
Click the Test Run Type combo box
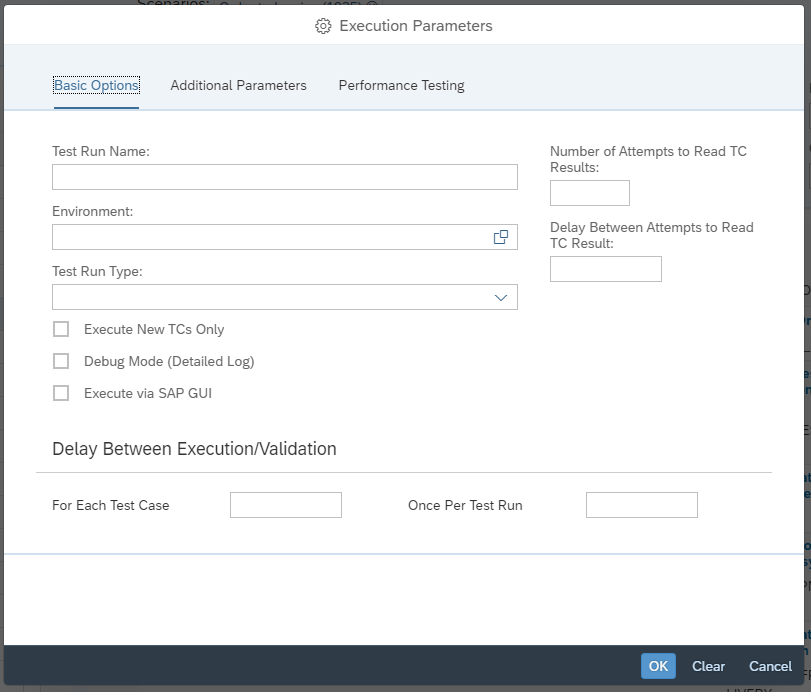(270, 297)
